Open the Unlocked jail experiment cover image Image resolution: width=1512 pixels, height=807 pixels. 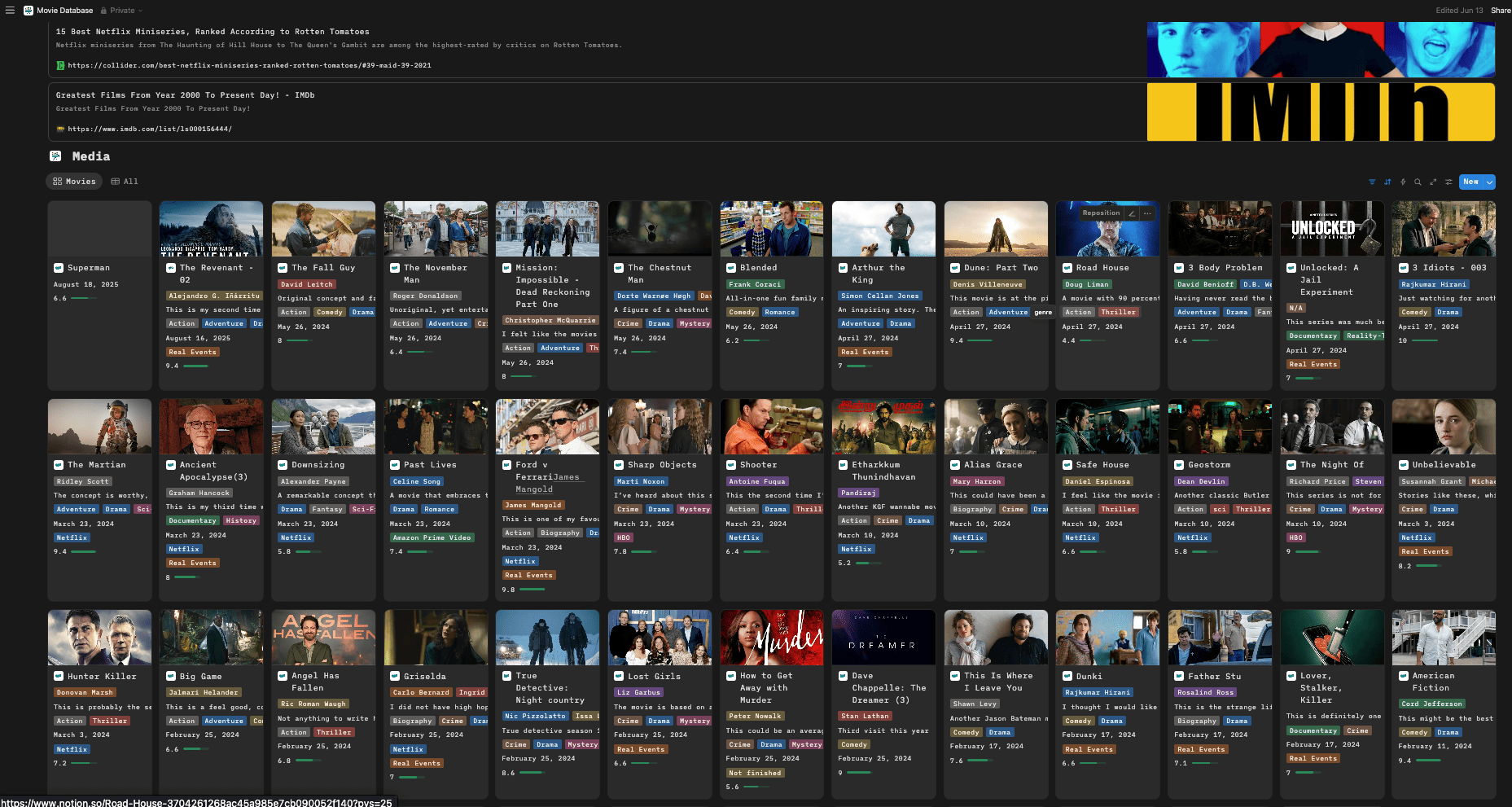point(1332,229)
